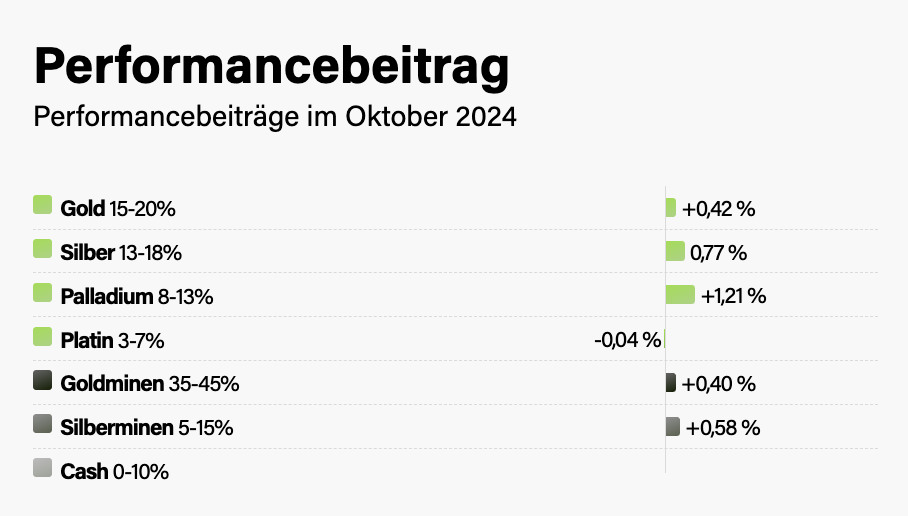Click the -0,04 % Platin value
The width and height of the screenshot is (908, 516).
(x=627, y=340)
